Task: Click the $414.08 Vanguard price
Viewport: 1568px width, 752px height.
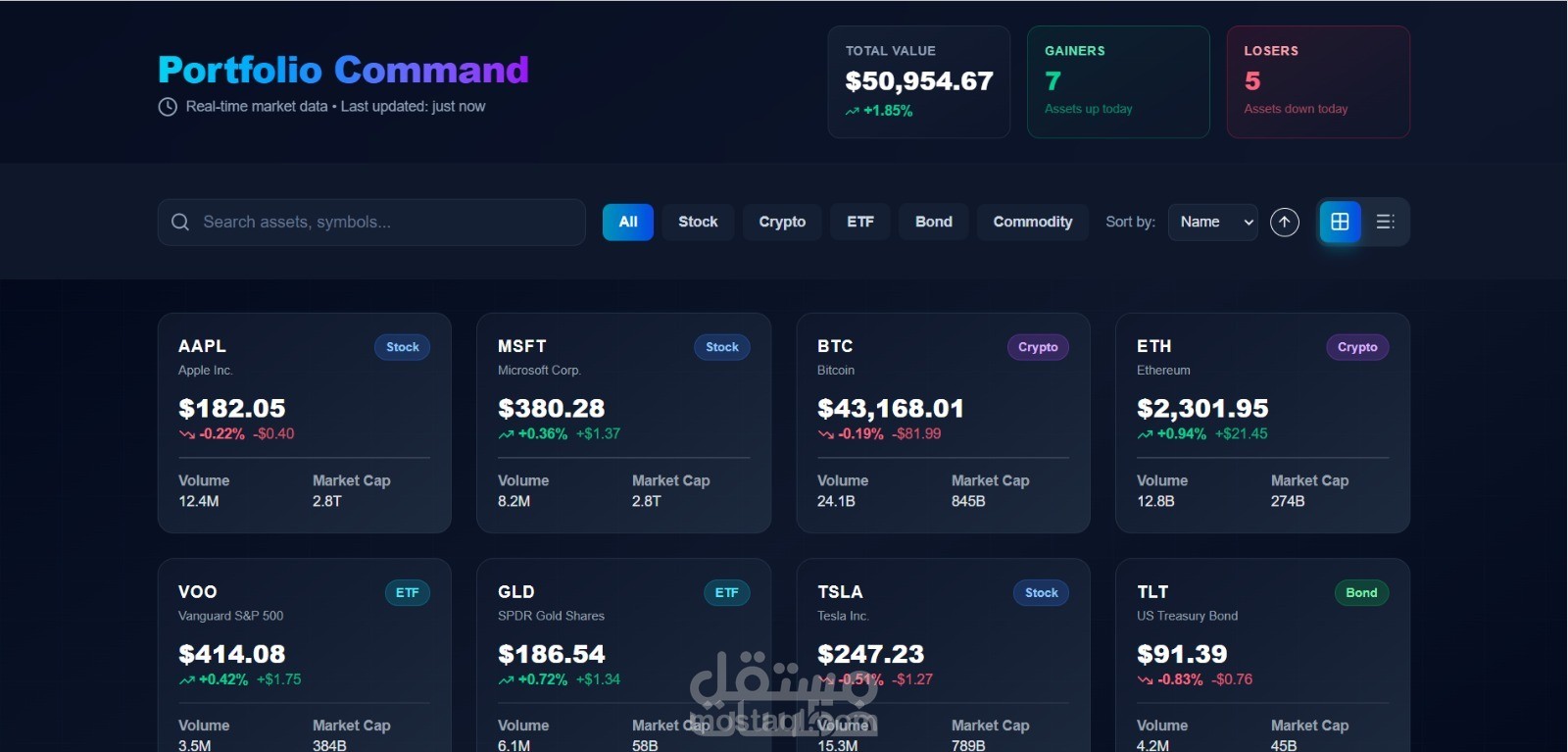Action: 232,654
